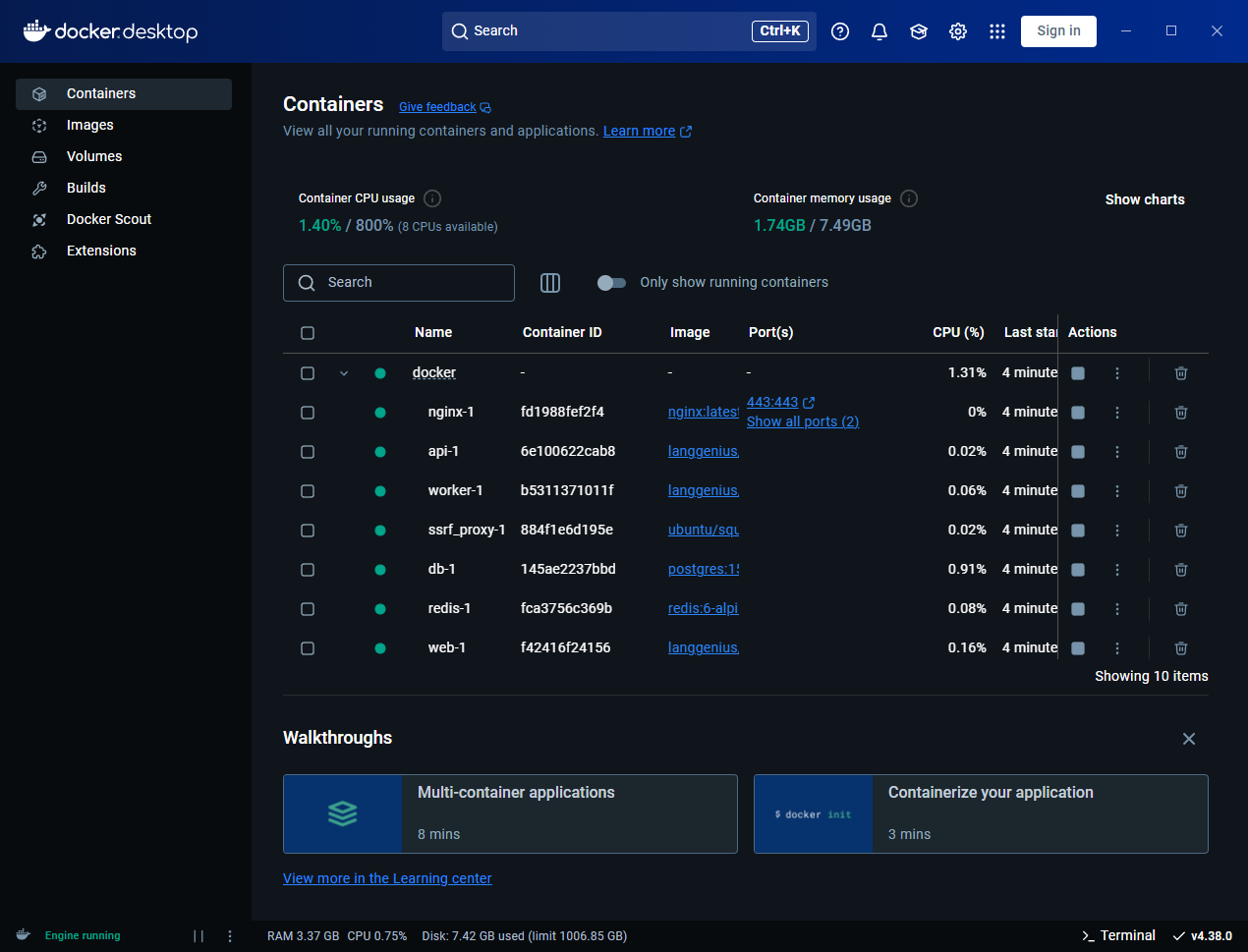Screen dimensions: 1248x952
Task: Open Terminal from the status bar
Action: 1118,936
